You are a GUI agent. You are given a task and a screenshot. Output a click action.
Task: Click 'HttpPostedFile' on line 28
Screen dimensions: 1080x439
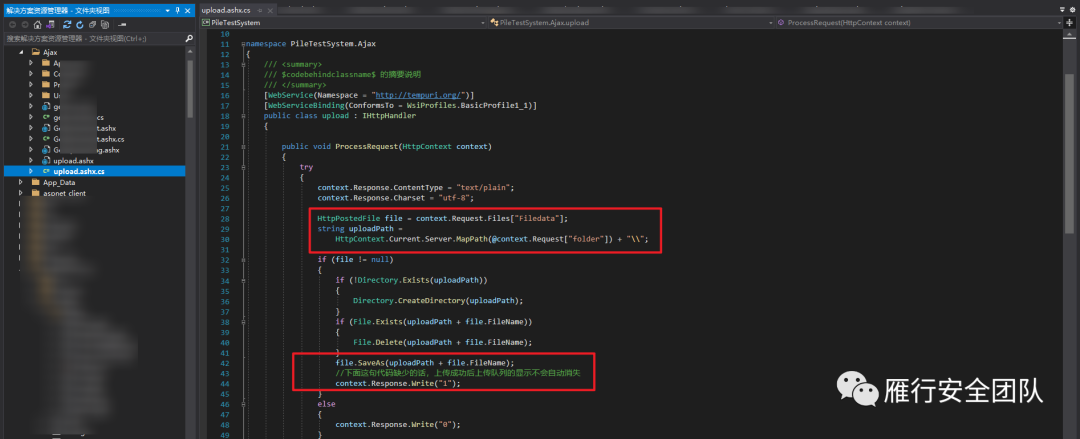coord(349,218)
